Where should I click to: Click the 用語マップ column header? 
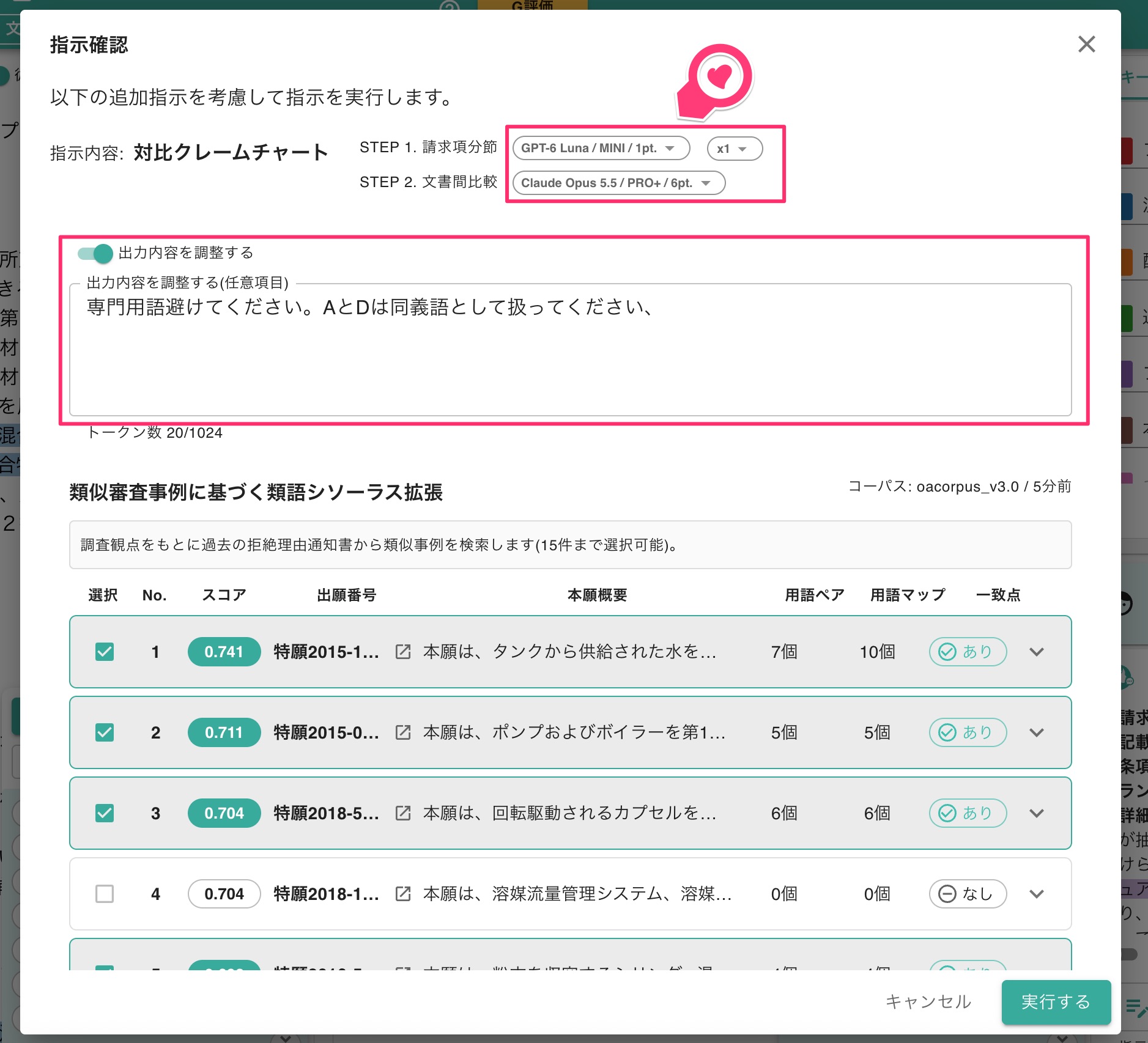pos(908,595)
